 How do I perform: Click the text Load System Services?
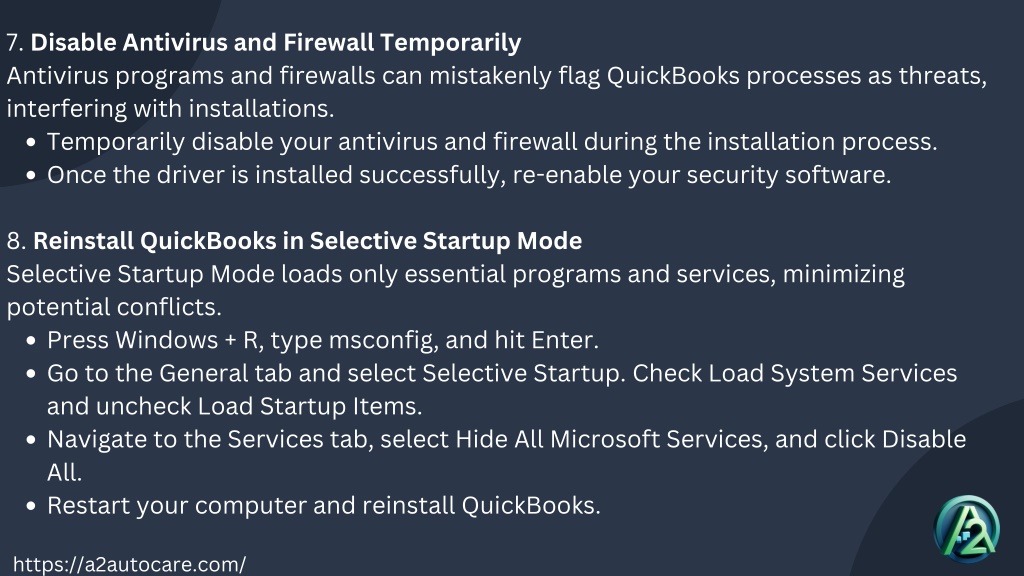tap(833, 373)
